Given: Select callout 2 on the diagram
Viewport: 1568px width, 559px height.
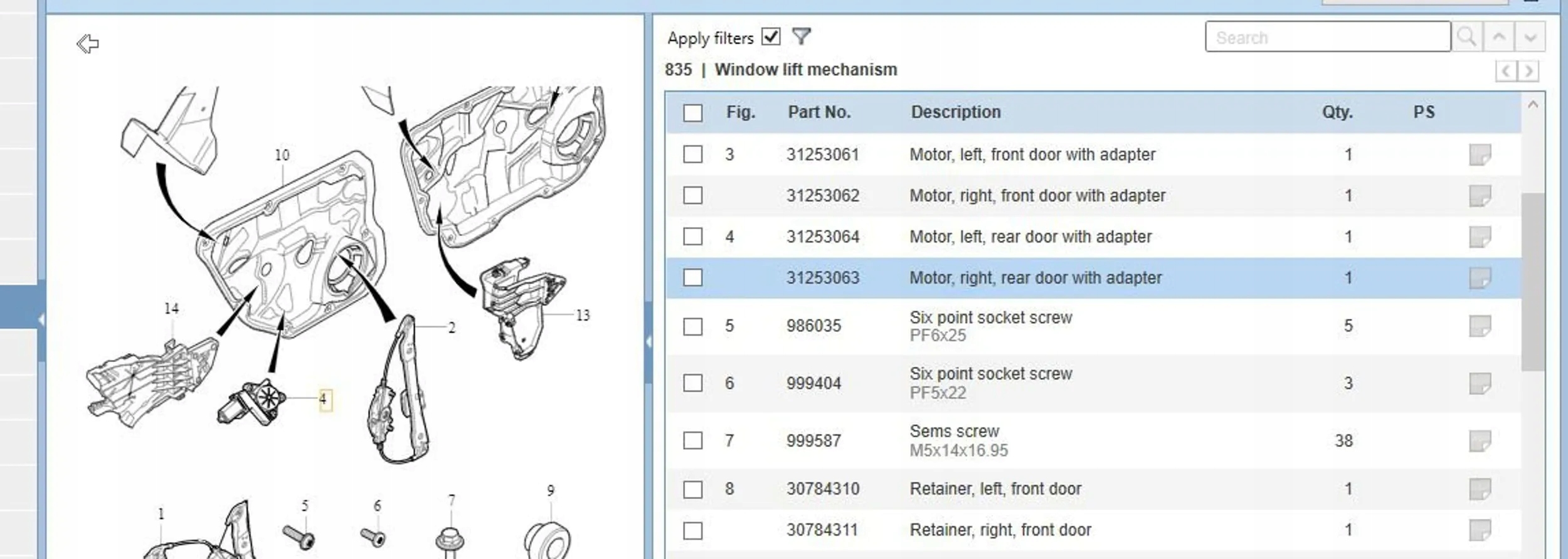Looking at the screenshot, I should pyautogui.click(x=452, y=327).
